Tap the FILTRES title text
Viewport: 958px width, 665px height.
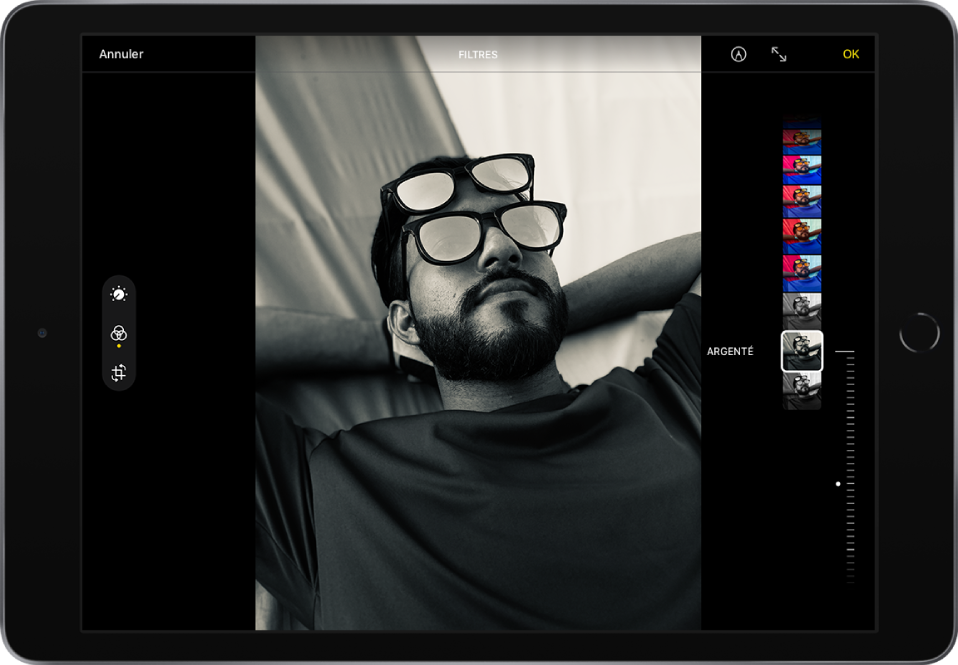pos(478,54)
